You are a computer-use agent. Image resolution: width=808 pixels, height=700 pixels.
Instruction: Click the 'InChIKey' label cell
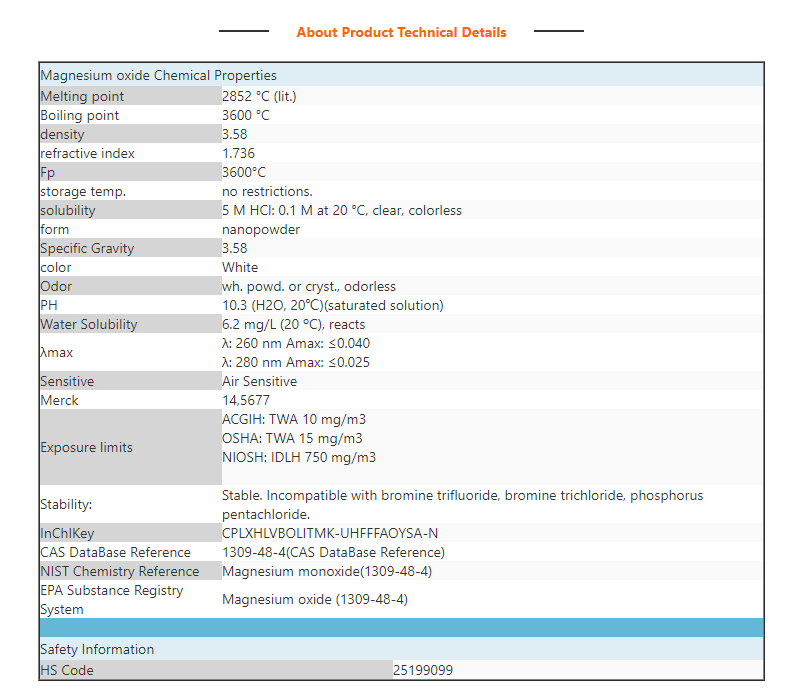pos(131,534)
